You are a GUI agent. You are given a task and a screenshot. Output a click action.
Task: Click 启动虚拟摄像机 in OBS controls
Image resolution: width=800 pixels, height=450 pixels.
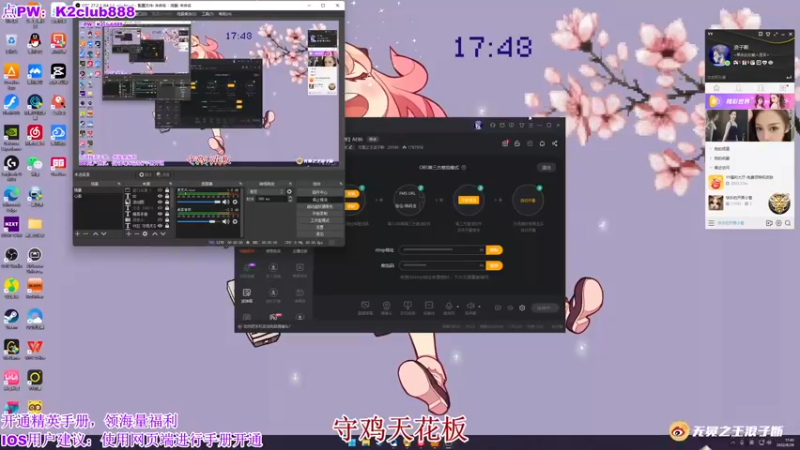point(320,207)
